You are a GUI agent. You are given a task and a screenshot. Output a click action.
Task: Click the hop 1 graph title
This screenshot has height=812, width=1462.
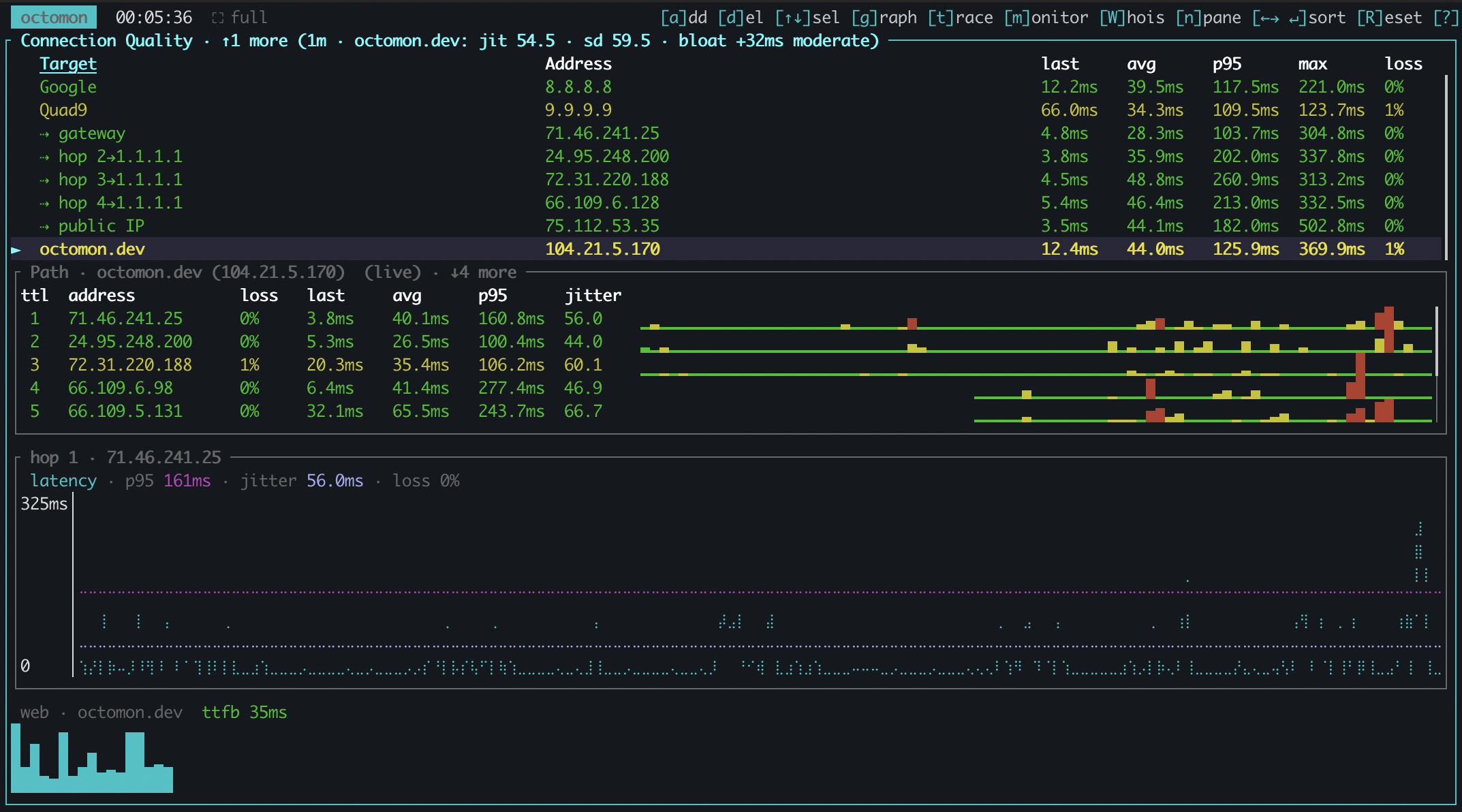pos(125,457)
